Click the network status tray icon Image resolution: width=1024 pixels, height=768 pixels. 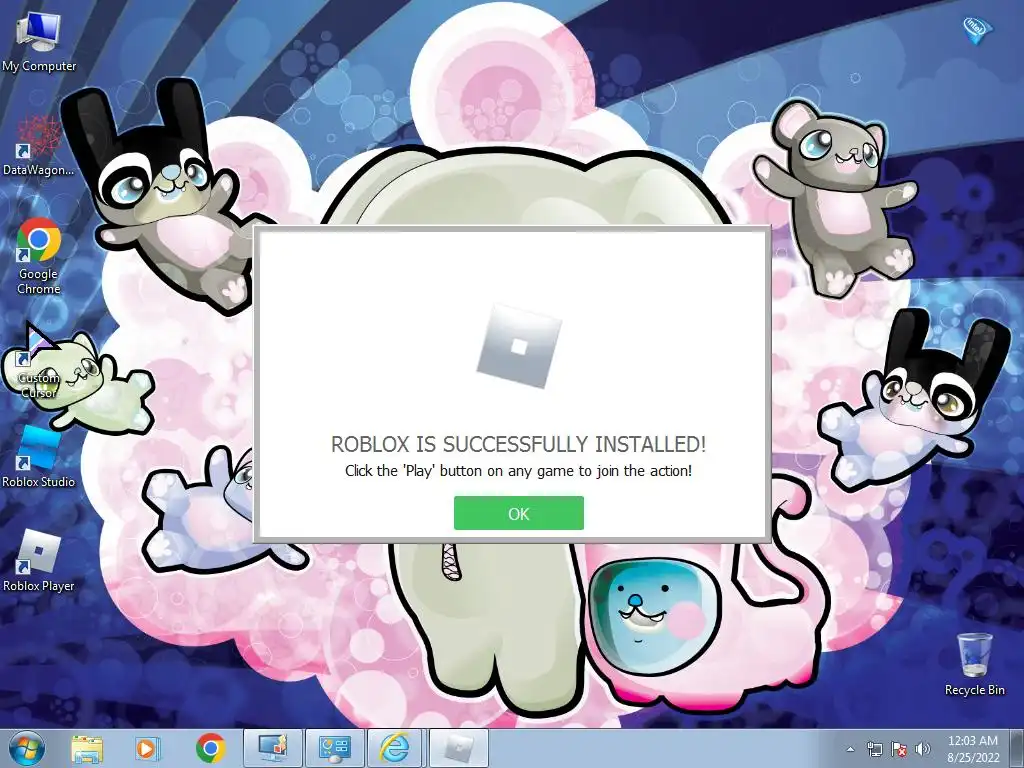[x=874, y=749]
